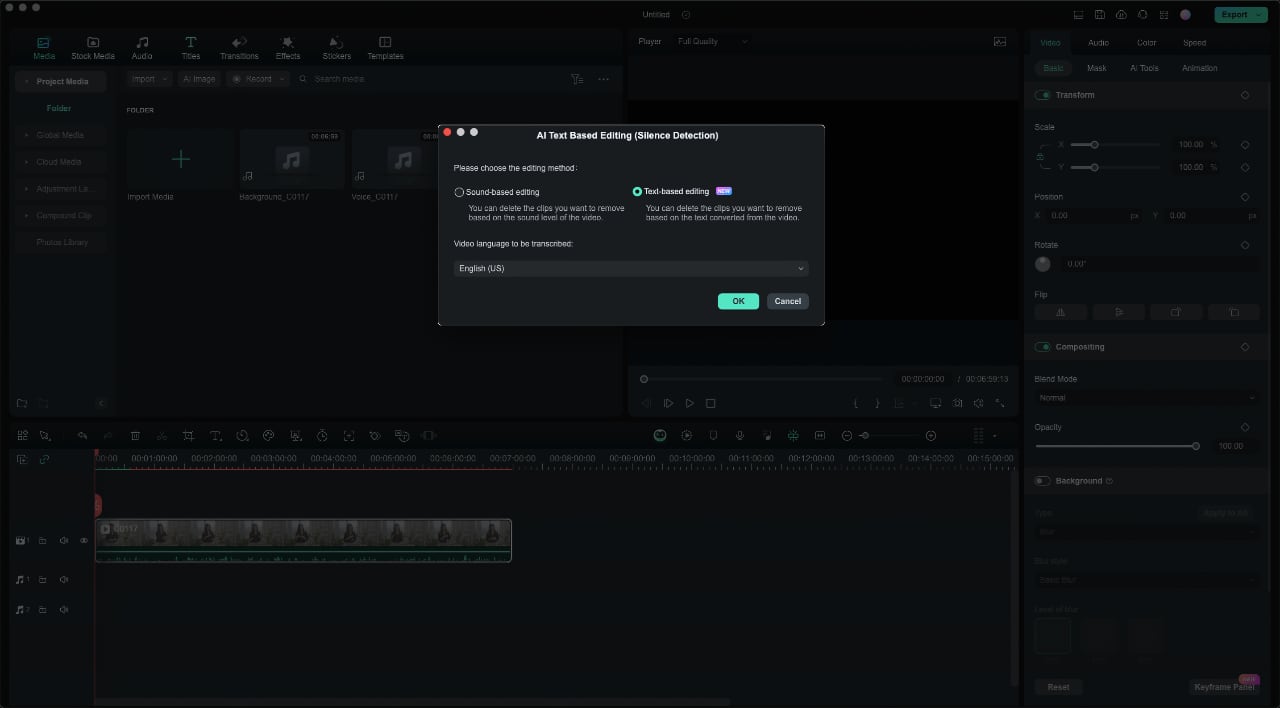Image resolution: width=1280 pixels, height=708 pixels.
Task: Click the color palette icon in timeline toolbar
Action: pos(269,436)
